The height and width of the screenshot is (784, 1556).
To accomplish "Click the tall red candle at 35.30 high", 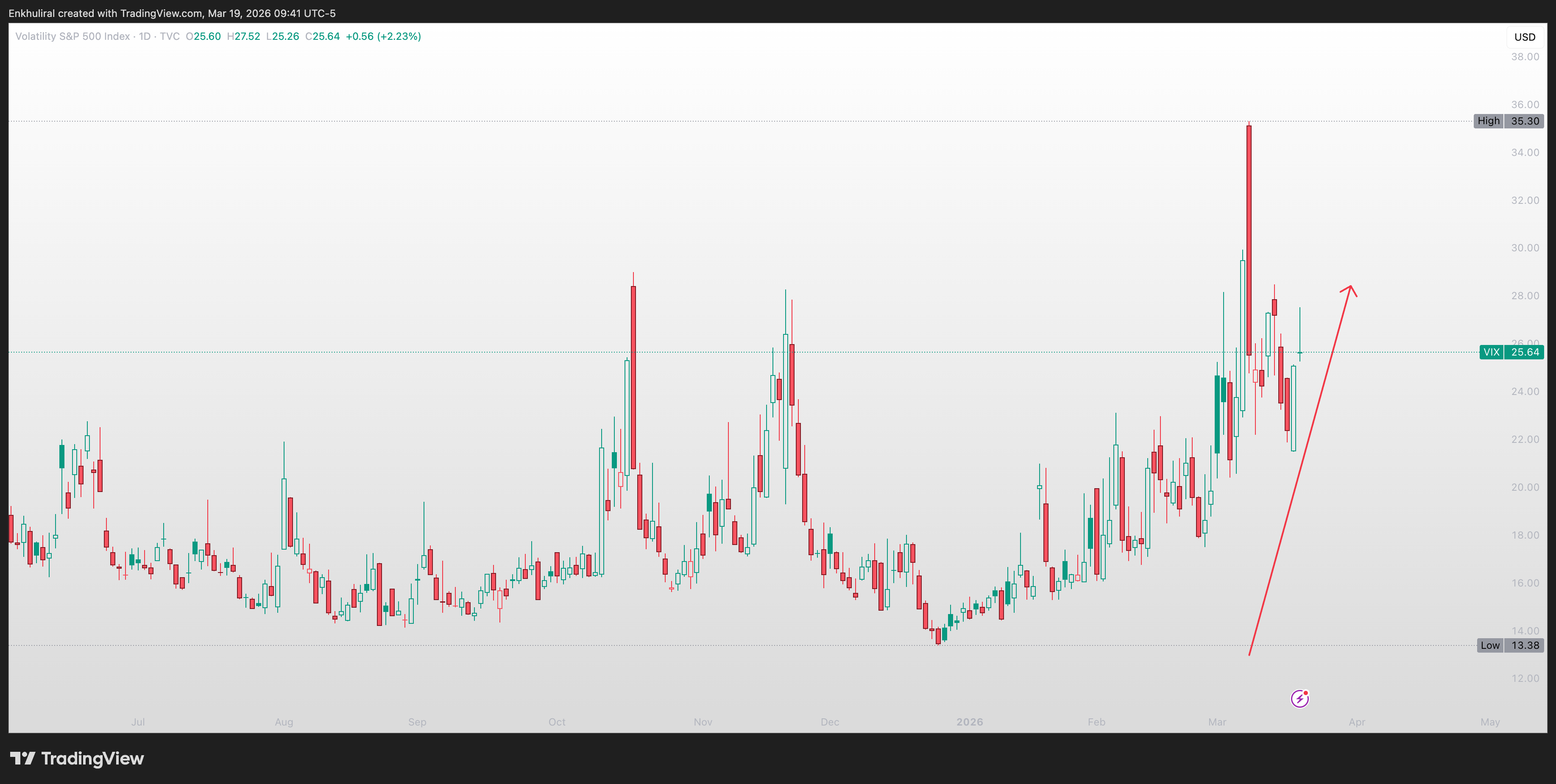I will 1249,242.
